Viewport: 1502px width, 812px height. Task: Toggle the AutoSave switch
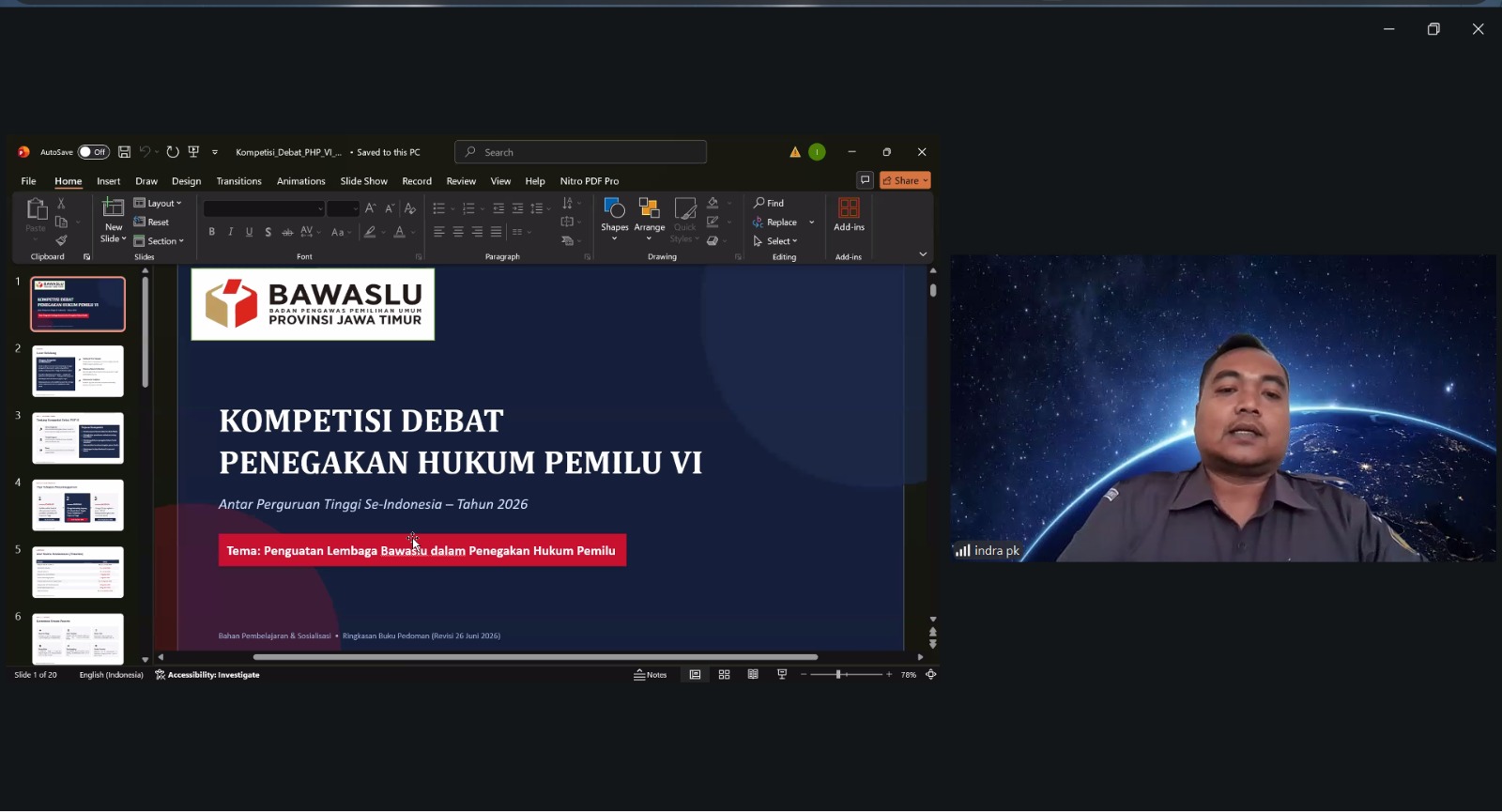tap(93, 152)
